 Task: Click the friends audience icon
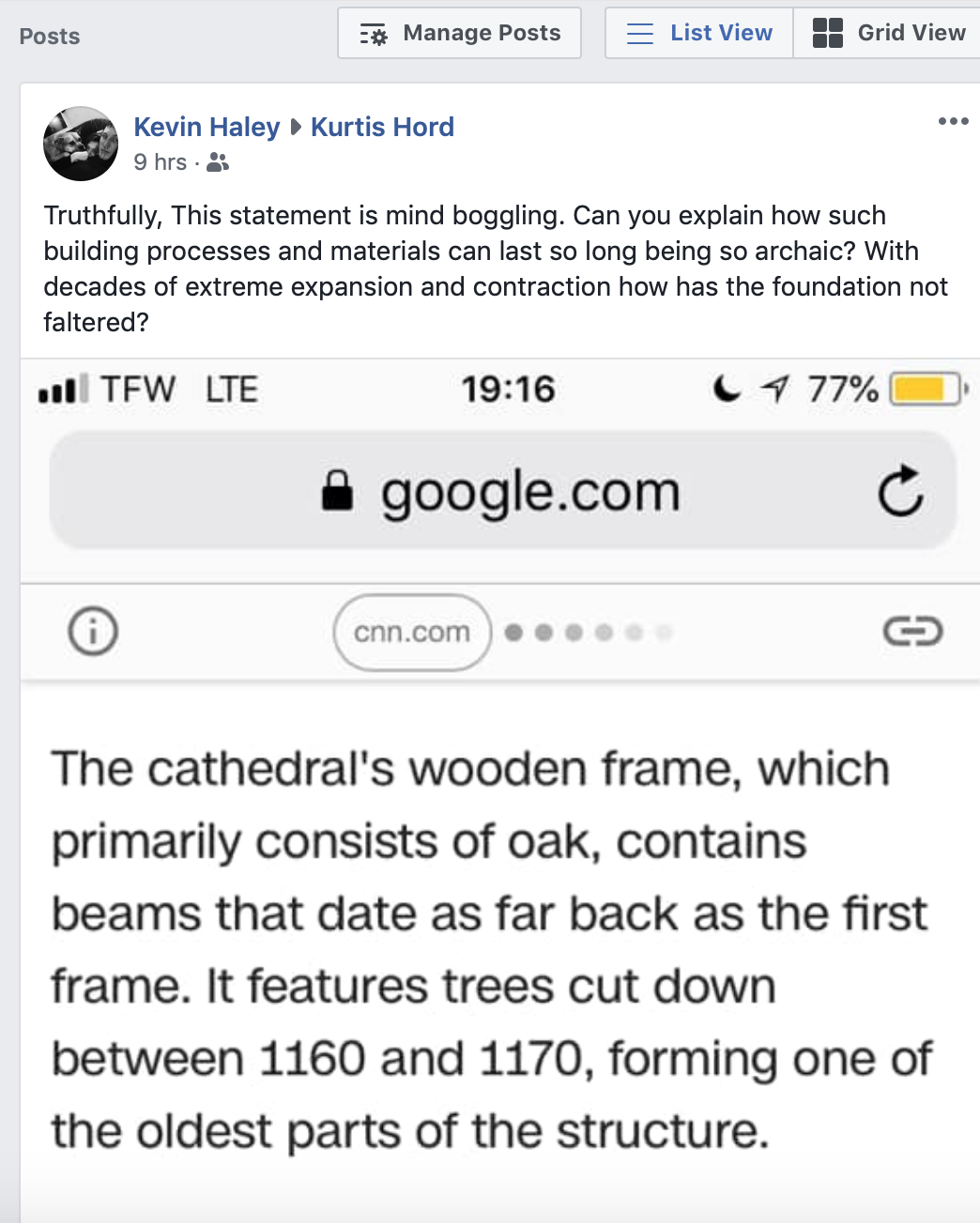pyautogui.click(x=218, y=163)
